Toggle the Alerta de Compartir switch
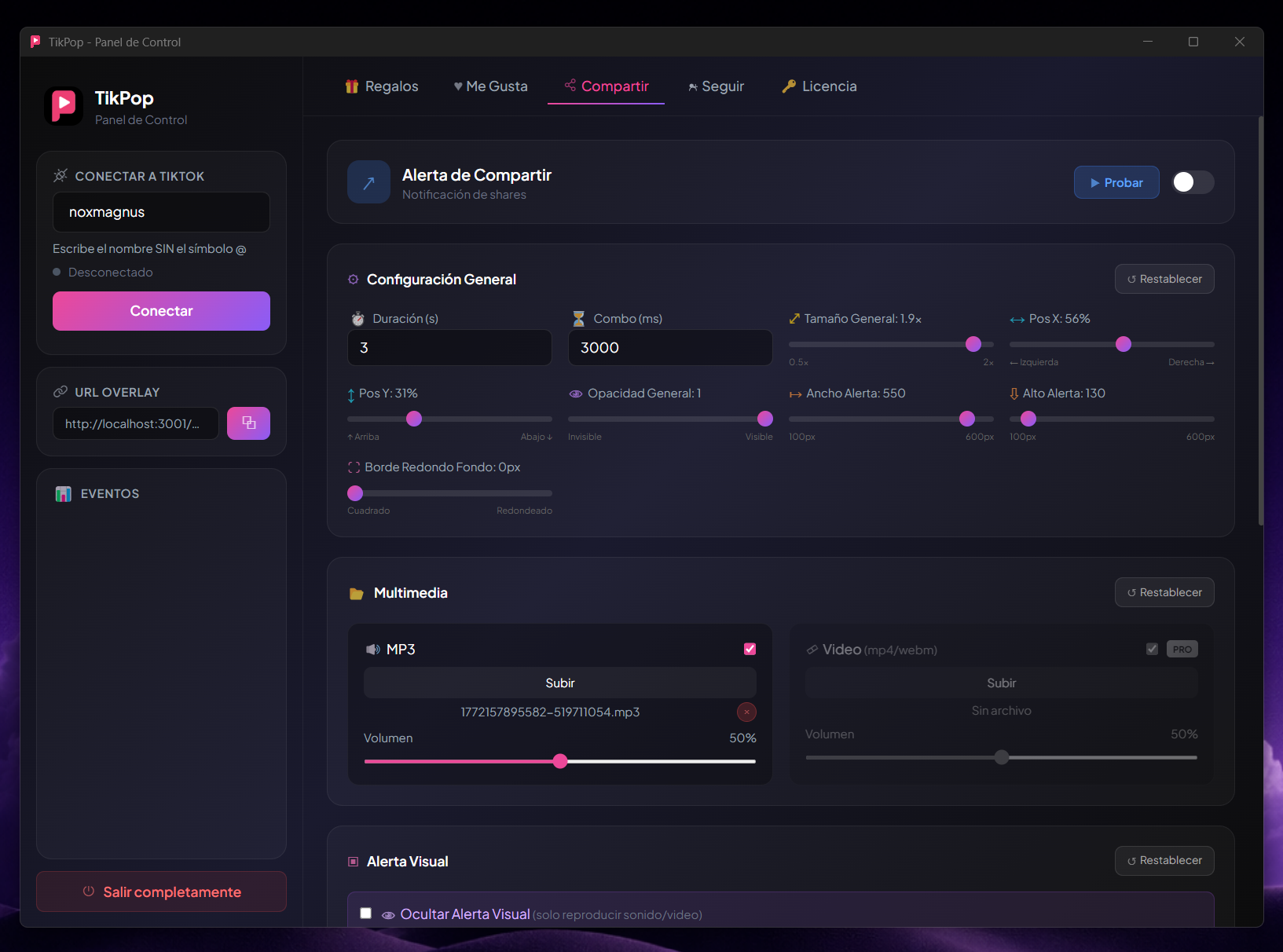Image resolution: width=1283 pixels, height=952 pixels. click(x=1192, y=182)
